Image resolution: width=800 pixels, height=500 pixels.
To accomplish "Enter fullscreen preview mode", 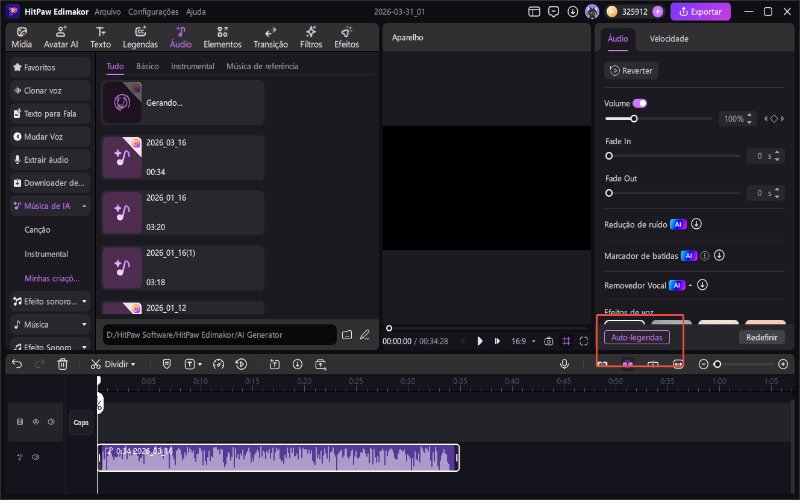I will click(584, 341).
